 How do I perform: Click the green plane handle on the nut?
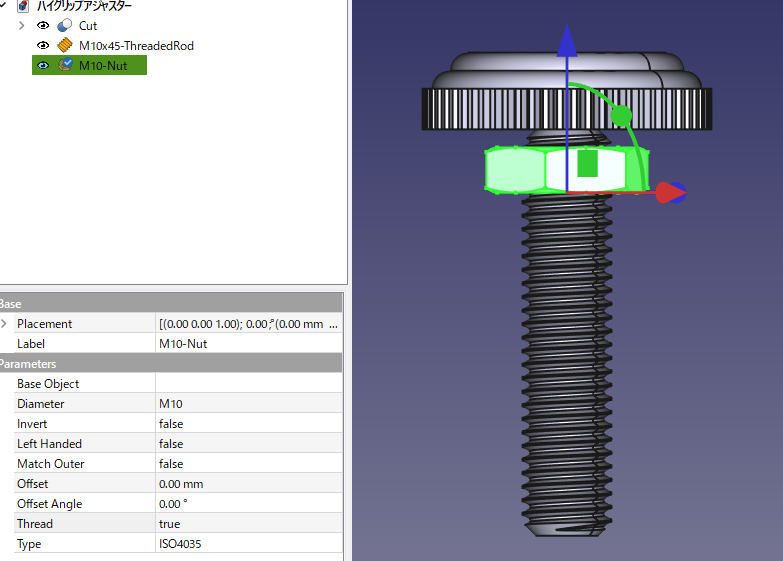click(x=588, y=163)
